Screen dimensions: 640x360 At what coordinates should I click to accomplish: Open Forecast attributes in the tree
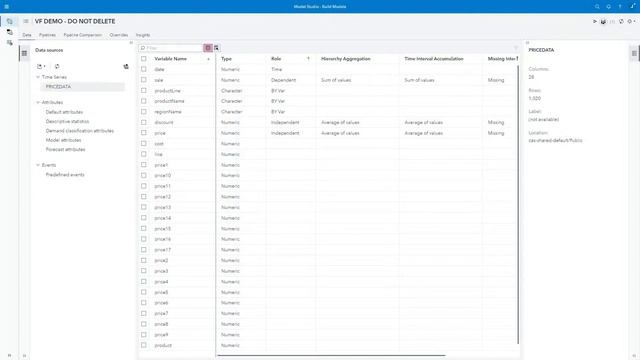click(x=65, y=149)
